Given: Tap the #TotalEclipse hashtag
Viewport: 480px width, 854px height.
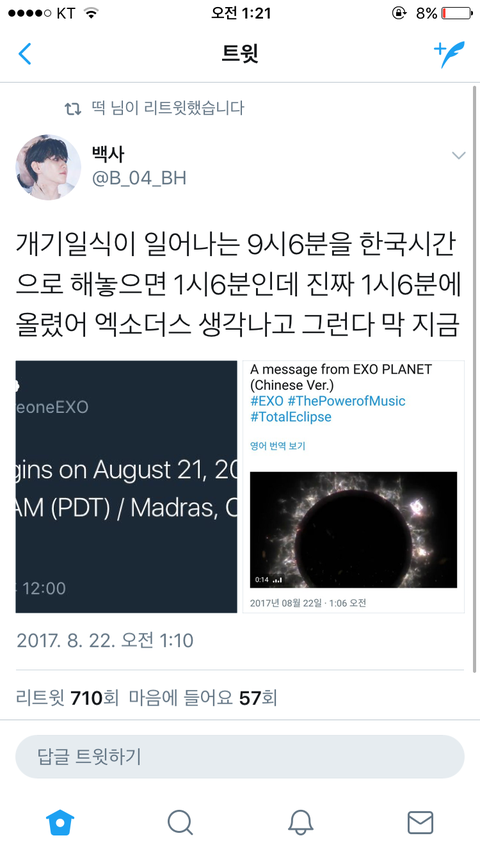Looking at the screenshot, I should pyautogui.click(x=290, y=417).
